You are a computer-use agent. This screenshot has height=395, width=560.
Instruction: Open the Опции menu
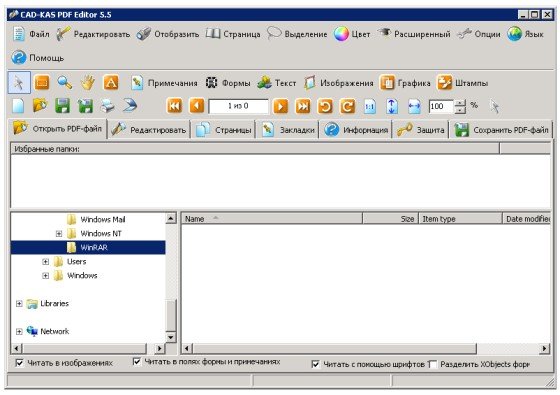tap(479, 34)
